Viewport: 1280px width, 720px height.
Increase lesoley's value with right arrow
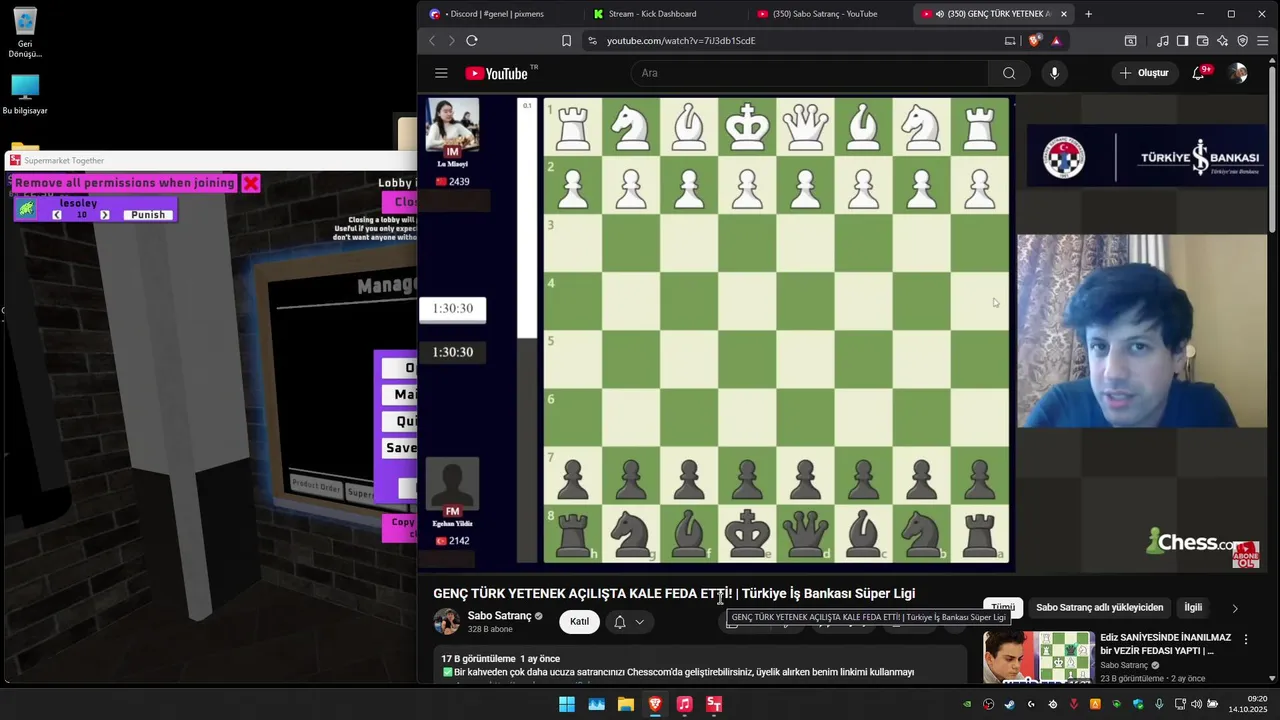(x=104, y=215)
